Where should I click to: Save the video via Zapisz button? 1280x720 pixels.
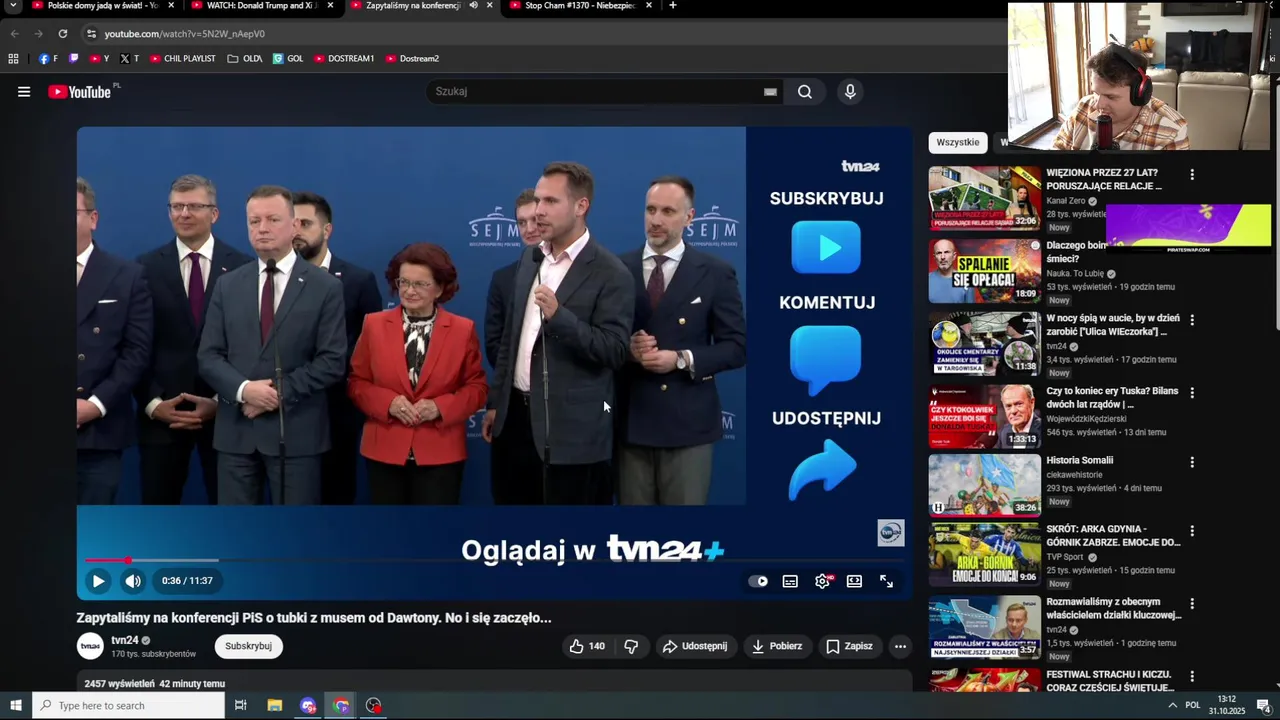849,646
